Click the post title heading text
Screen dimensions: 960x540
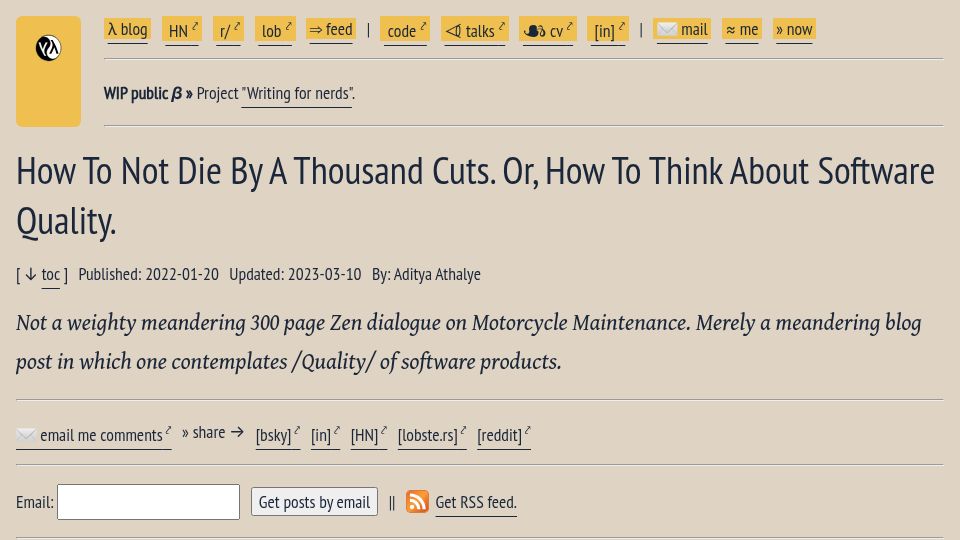pyautogui.click(x=475, y=195)
